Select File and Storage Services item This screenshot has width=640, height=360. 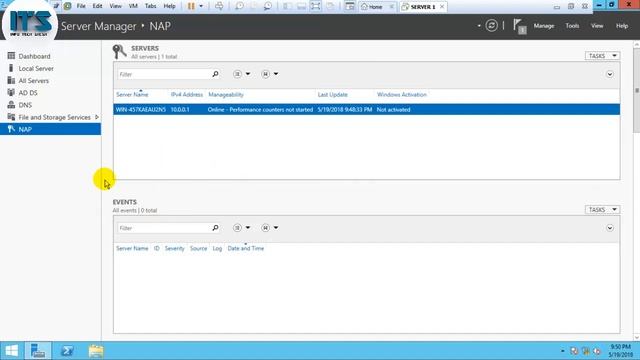(54, 118)
